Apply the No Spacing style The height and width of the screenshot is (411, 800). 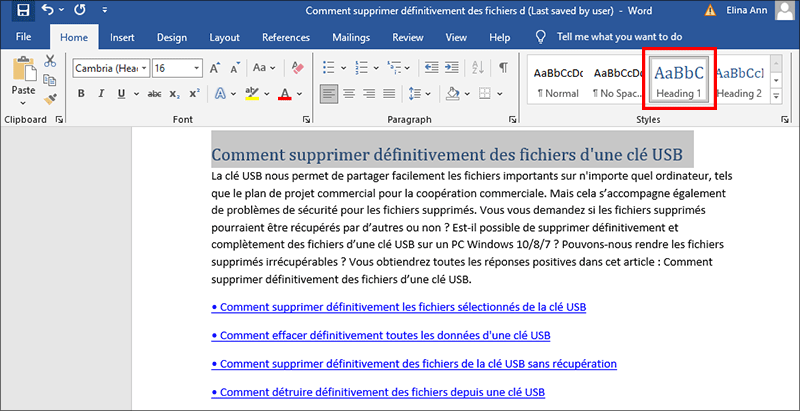[618, 83]
